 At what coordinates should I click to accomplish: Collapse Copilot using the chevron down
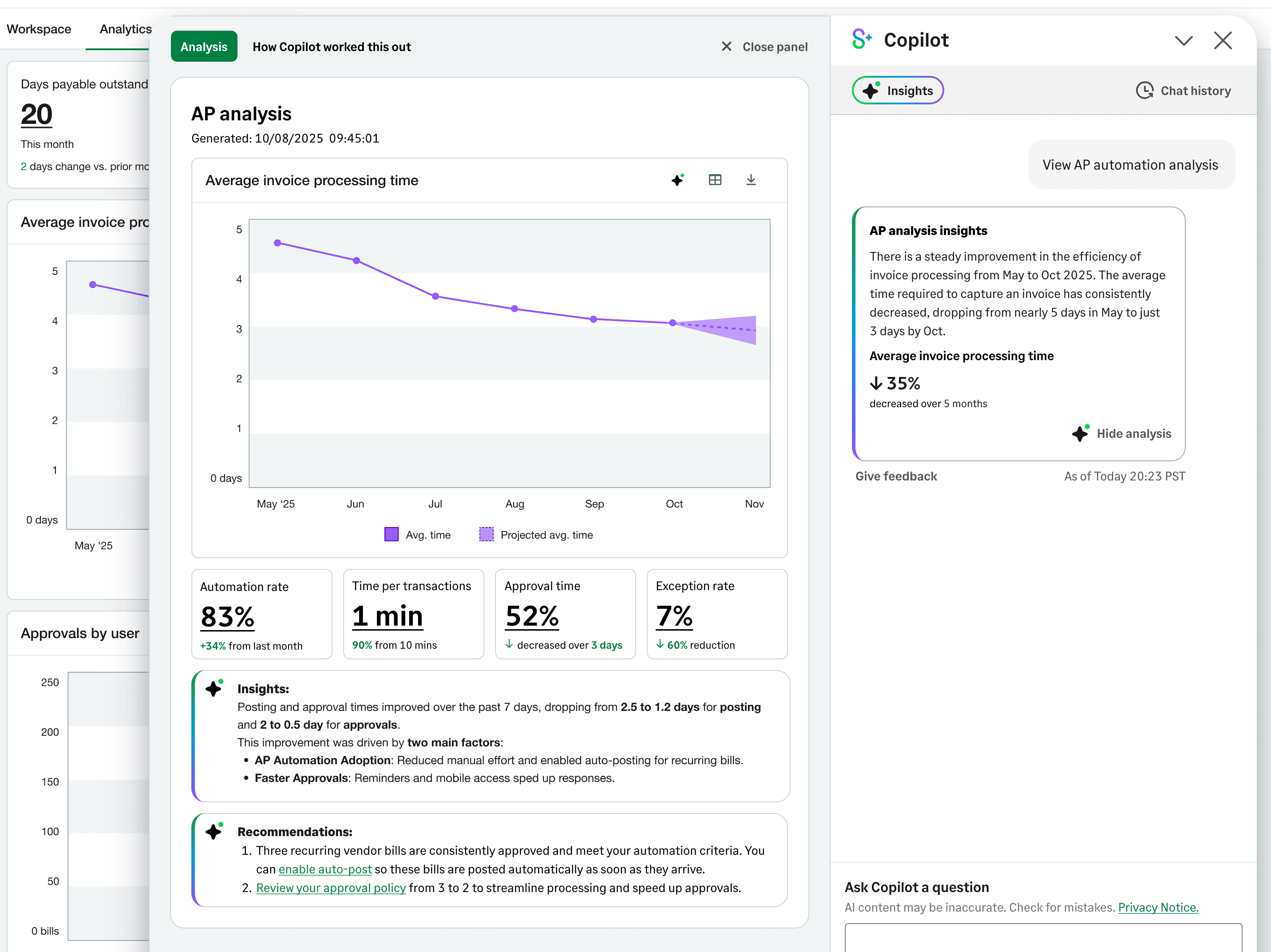[x=1183, y=40]
